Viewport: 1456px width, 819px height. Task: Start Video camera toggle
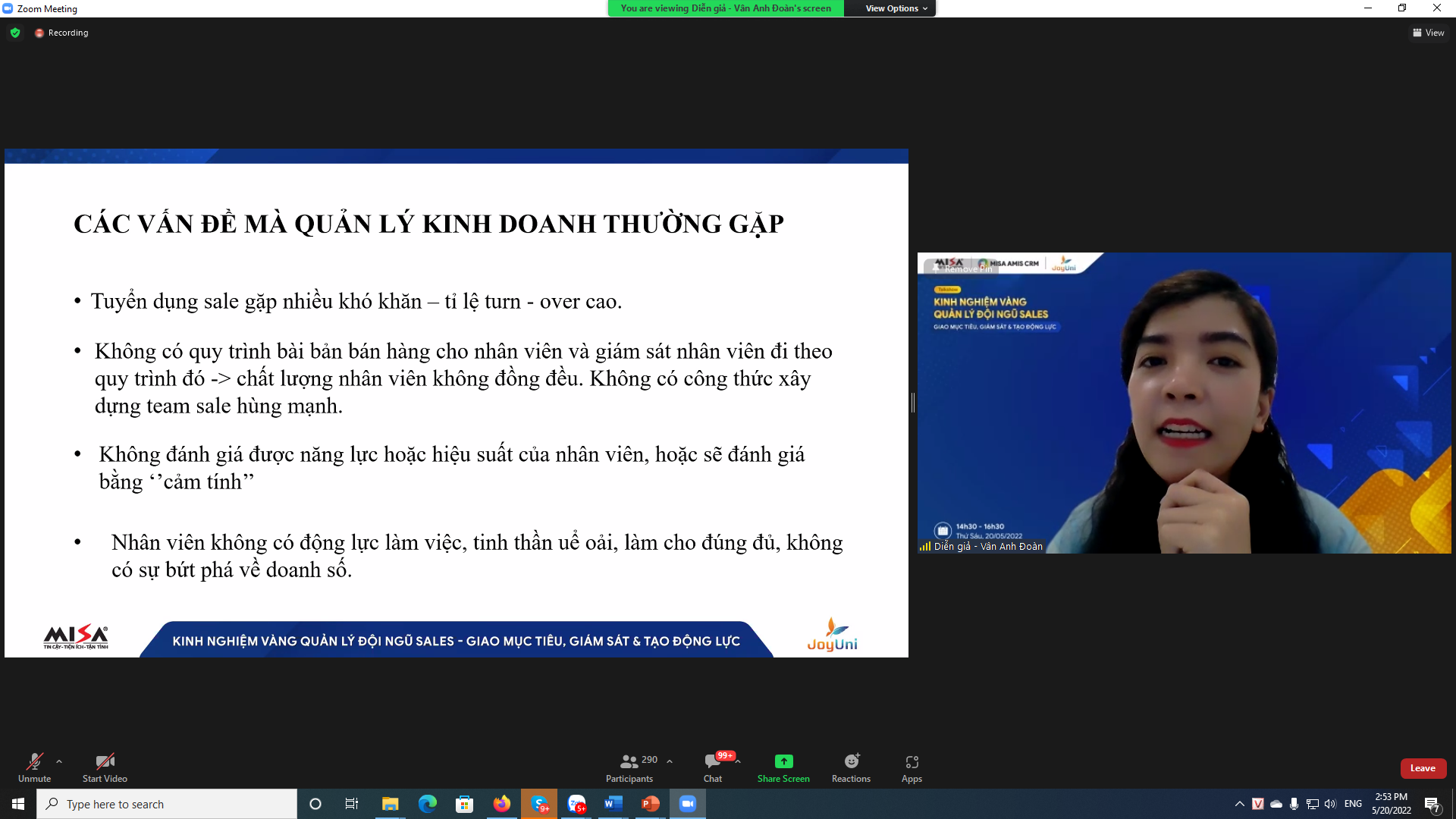coord(105,761)
